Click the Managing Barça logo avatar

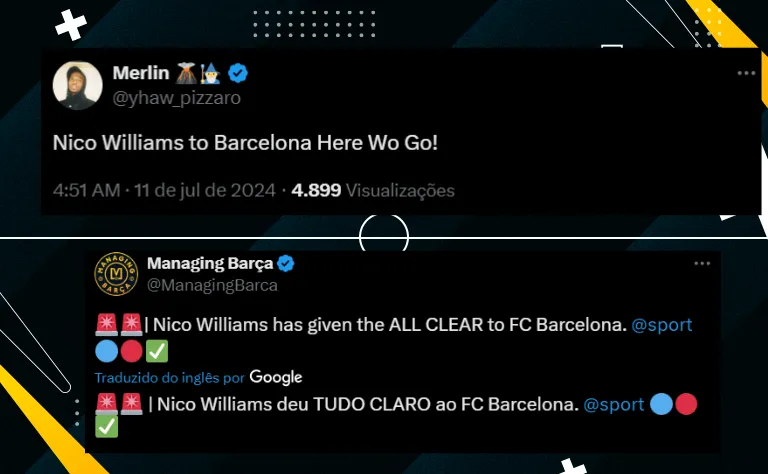click(x=116, y=274)
